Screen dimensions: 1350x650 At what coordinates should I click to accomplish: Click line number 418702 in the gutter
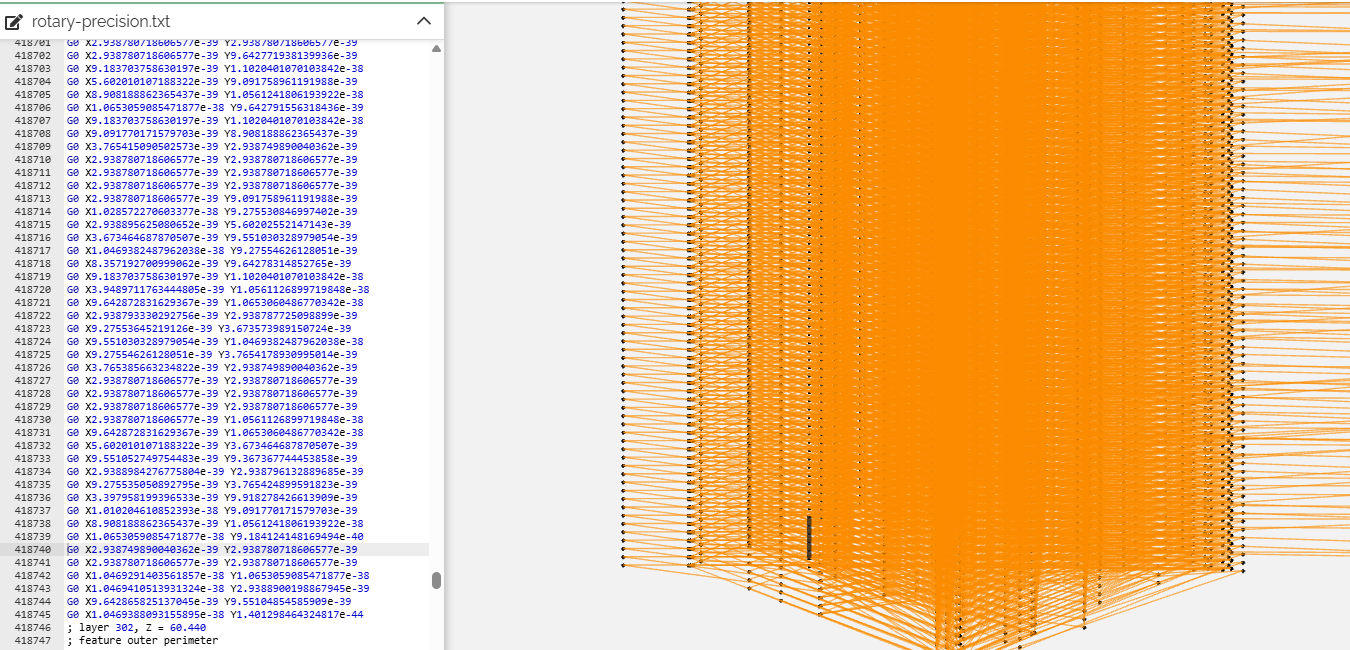coord(32,55)
